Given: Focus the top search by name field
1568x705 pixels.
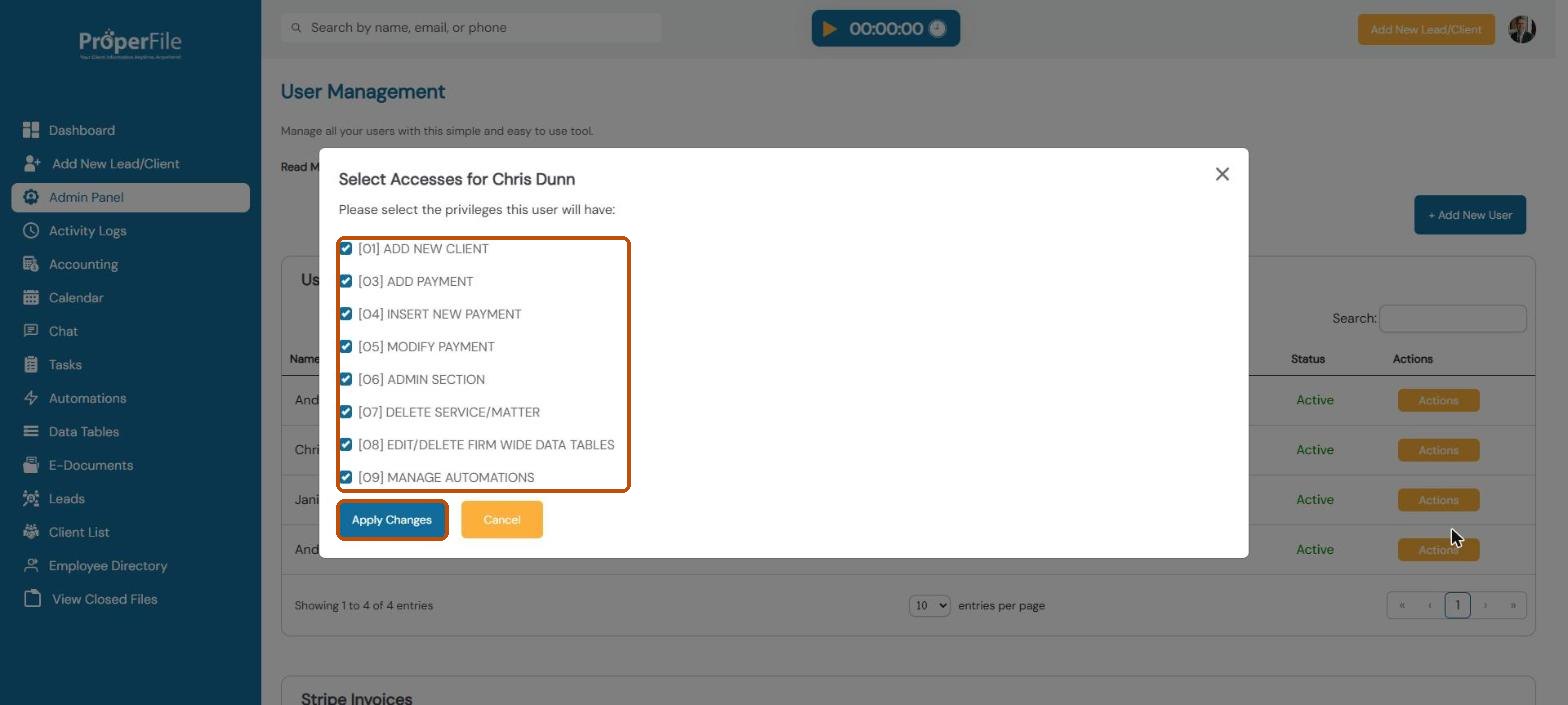Looking at the screenshot, I should pos(471,28).
